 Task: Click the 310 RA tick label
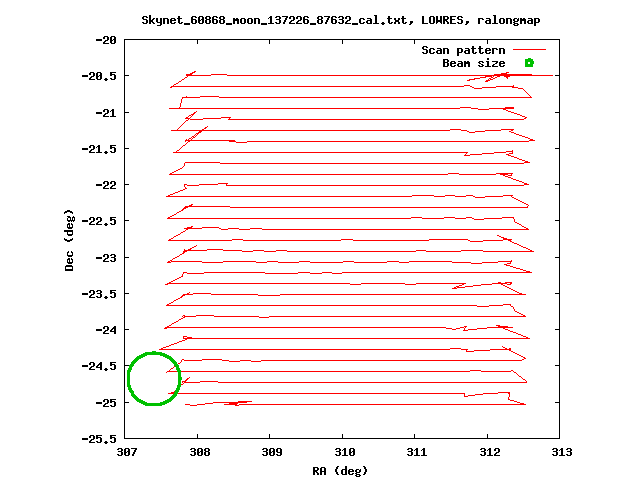344,452
